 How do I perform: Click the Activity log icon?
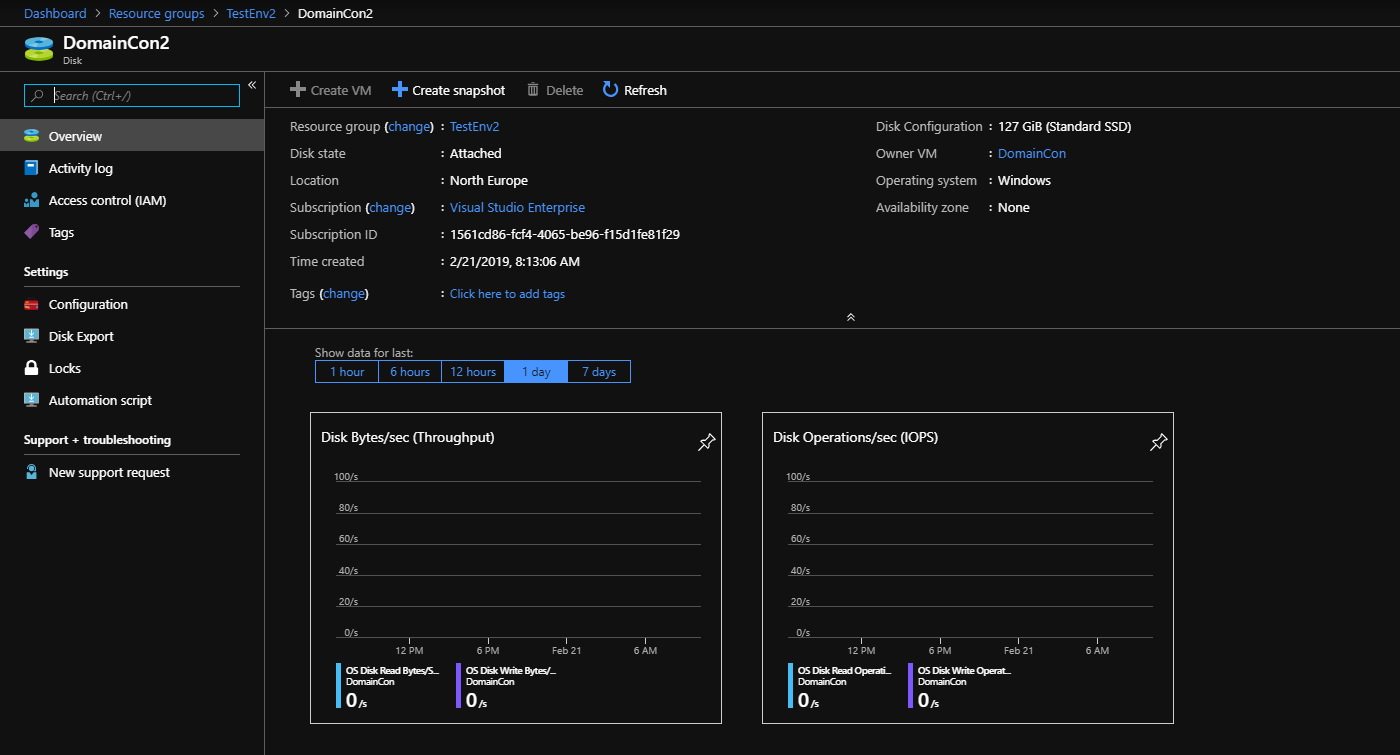(31, 168)
